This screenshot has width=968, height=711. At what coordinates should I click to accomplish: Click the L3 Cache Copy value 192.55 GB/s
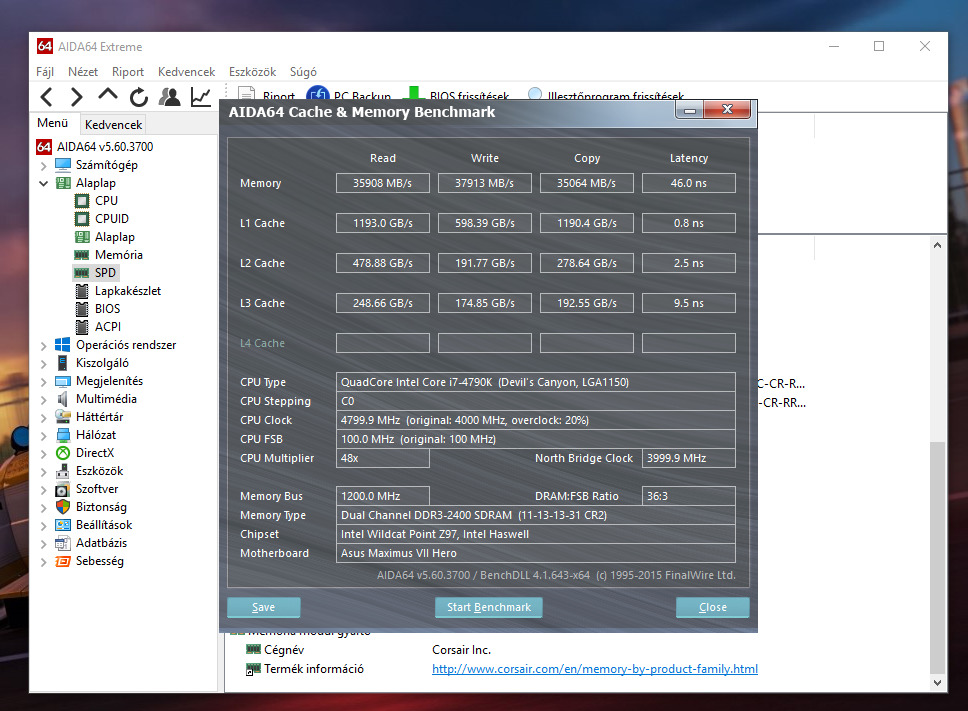586,304
